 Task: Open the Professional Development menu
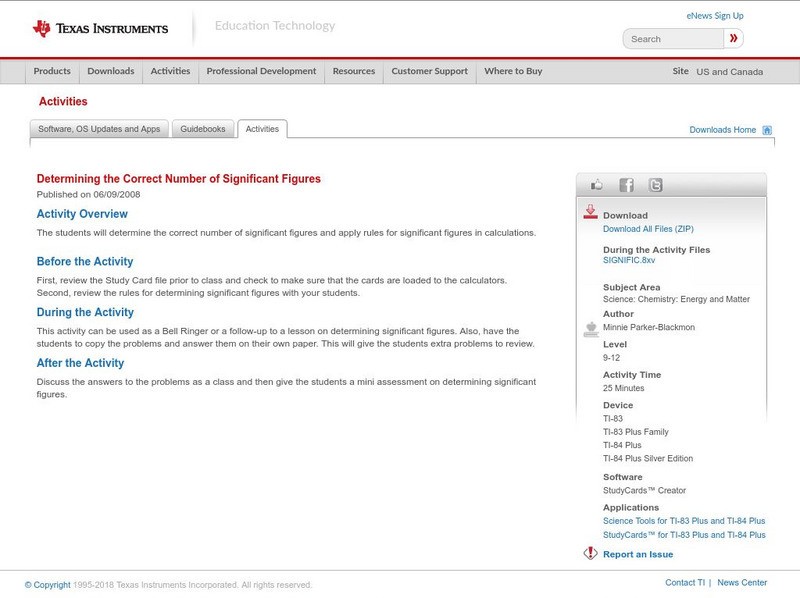coord(261,71)
